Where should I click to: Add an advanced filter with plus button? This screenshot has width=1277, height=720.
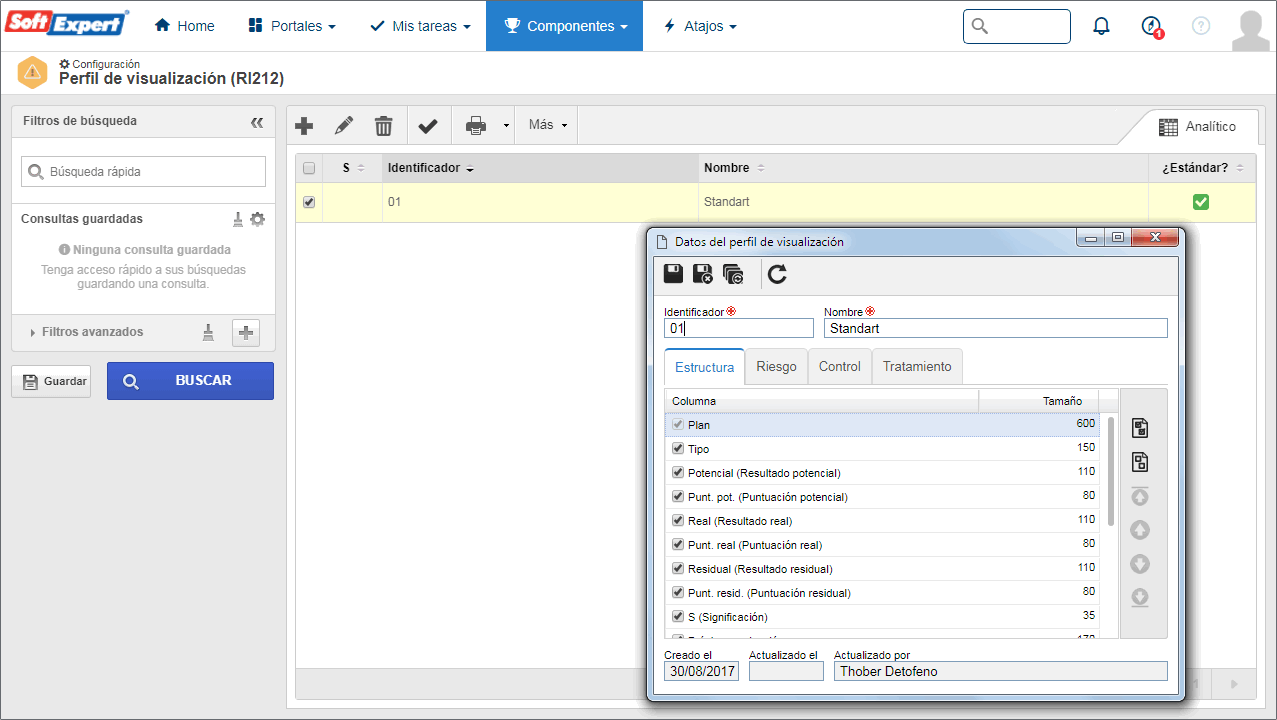[x=246, y=333]
